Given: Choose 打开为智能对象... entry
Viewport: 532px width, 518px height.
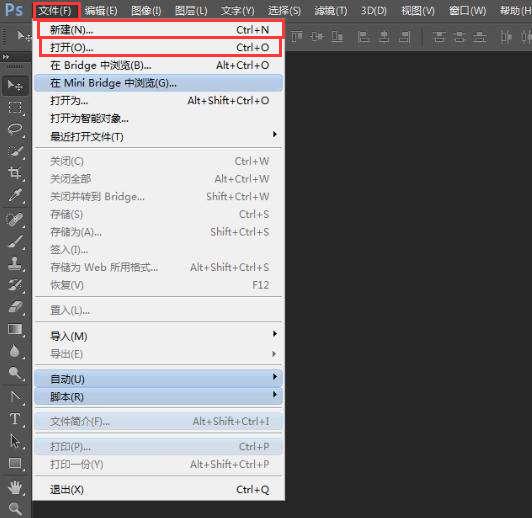Looking at the screenshot, I should pos(159,118).
